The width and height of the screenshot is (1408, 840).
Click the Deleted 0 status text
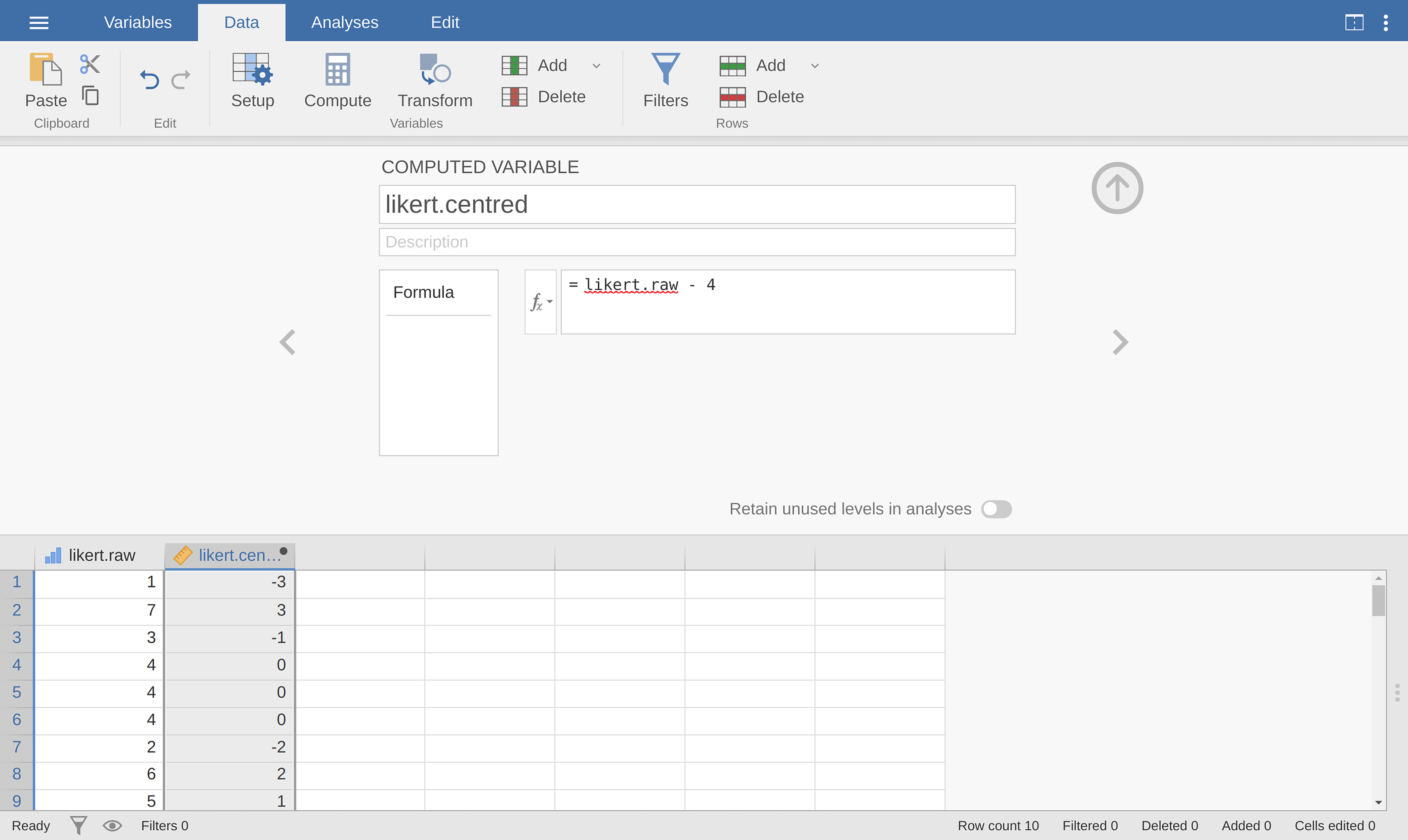point(1170,826)
